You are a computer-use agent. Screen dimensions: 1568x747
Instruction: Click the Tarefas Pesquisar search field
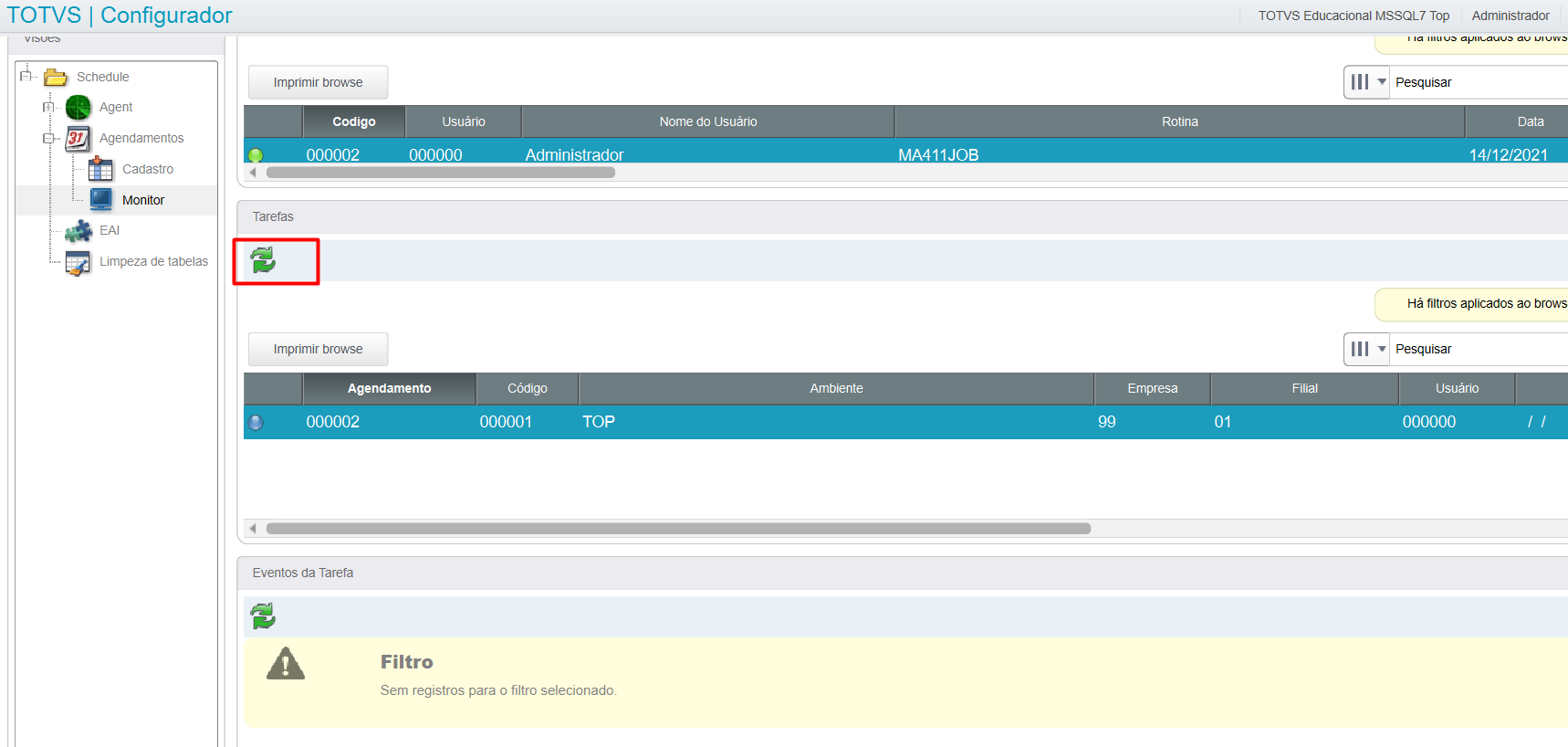(x=1479, y=349)
